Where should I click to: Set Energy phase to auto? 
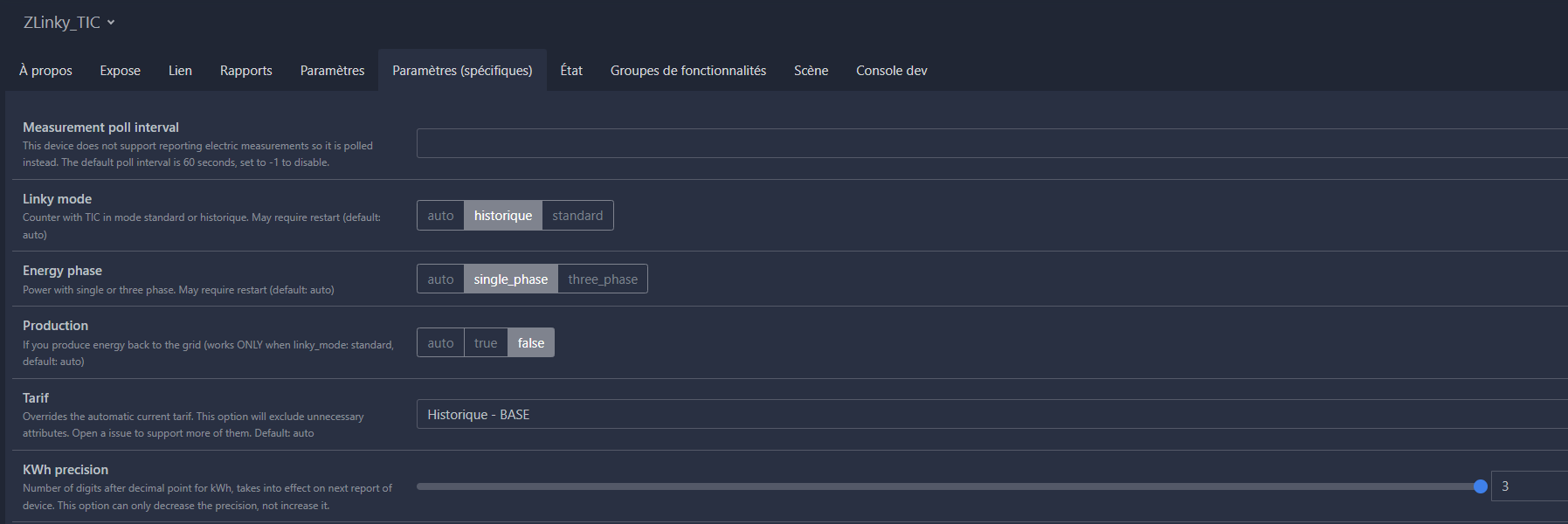(x=440, y=279)
